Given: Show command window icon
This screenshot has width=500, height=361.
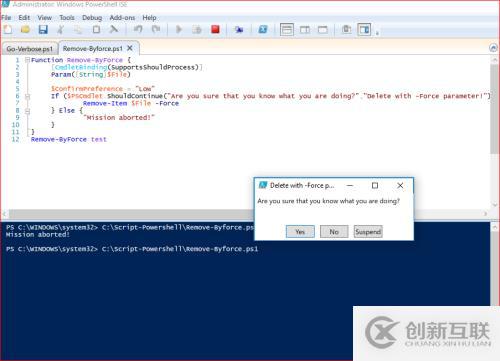Looking at the screenshot, I should coord(347,30).
